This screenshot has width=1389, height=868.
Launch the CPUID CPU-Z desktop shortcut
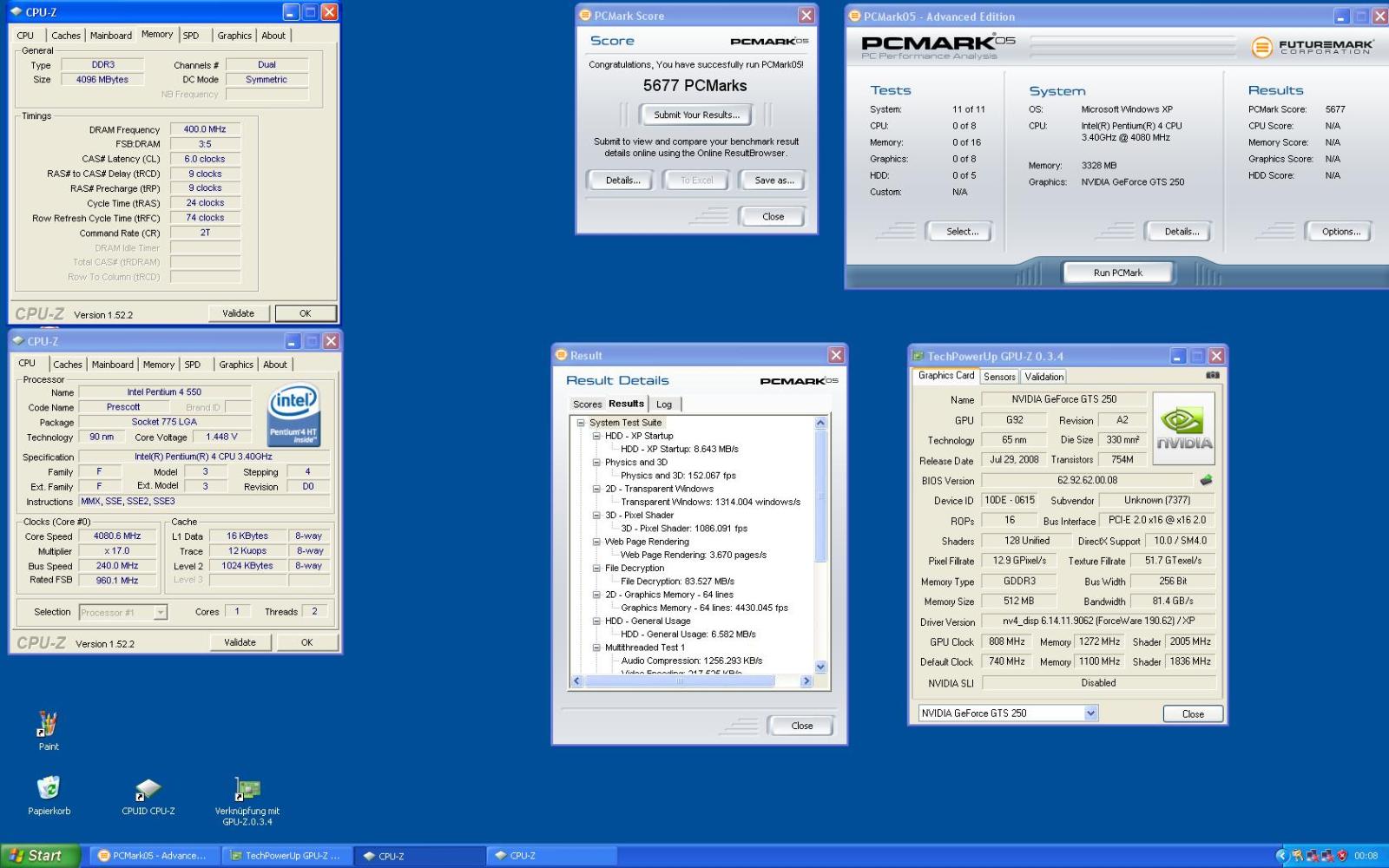pyautogui.click(x=148, y=796)
